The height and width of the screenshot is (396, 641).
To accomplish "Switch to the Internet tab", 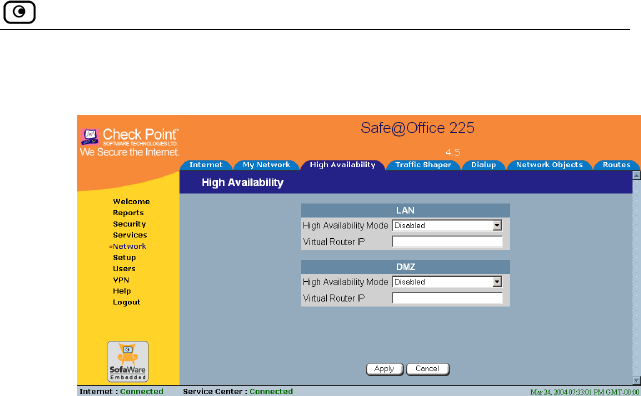I will click(206, 165).
